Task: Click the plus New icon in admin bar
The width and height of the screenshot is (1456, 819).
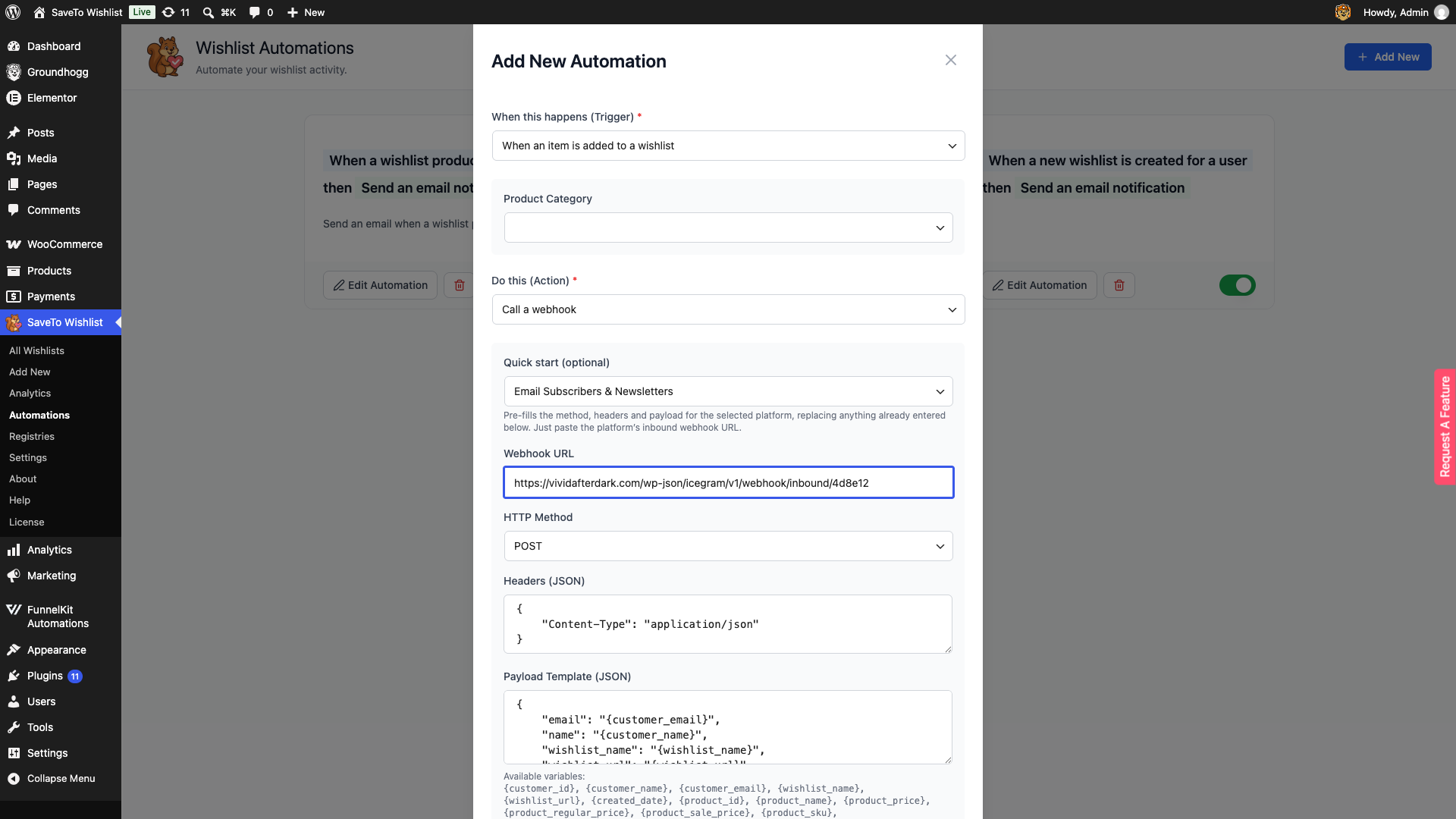Action: click(x=293, y=12)
